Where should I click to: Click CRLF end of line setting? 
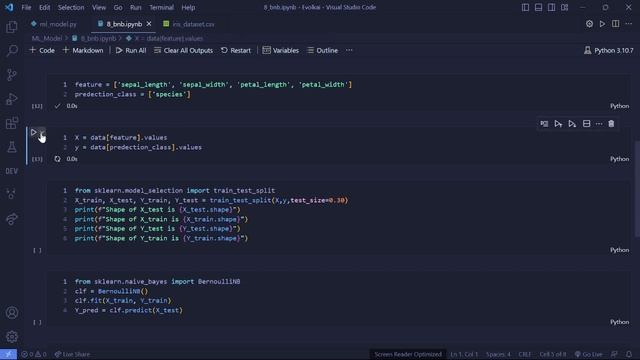point(524,354)
